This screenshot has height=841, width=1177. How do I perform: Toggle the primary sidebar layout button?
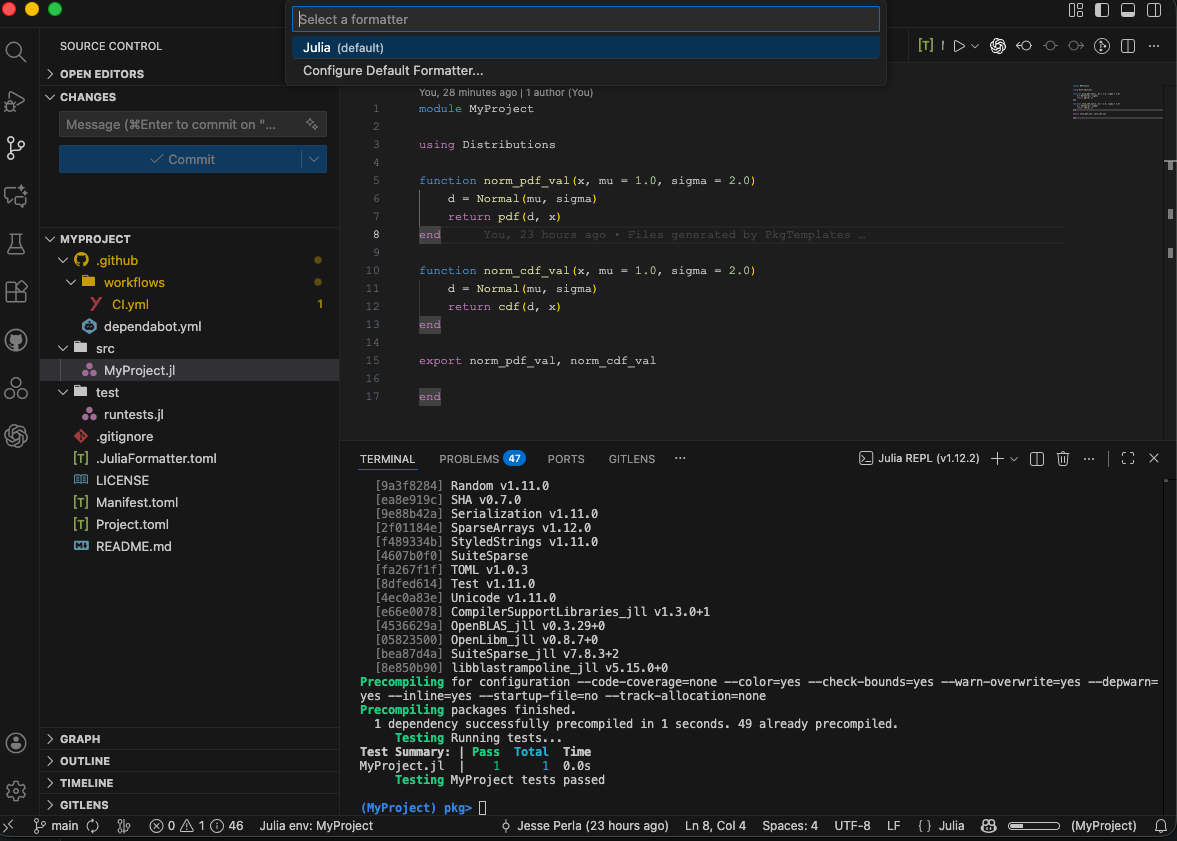pos(1102,10)
